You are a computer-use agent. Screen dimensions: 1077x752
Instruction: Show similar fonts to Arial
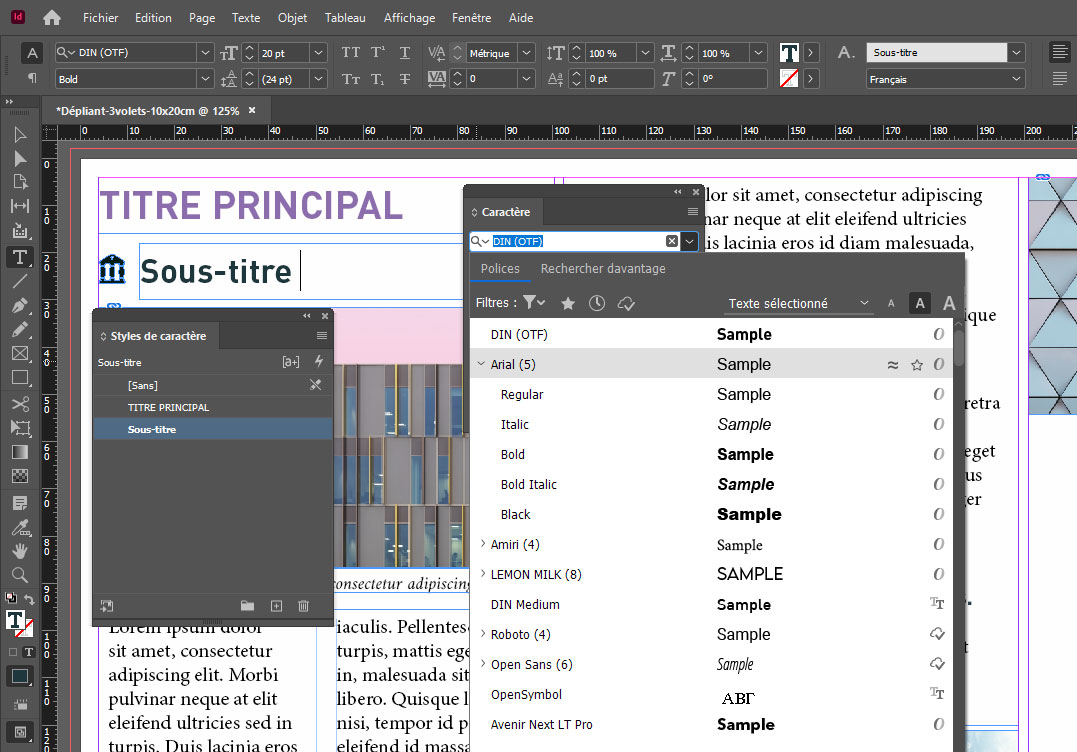893,365
